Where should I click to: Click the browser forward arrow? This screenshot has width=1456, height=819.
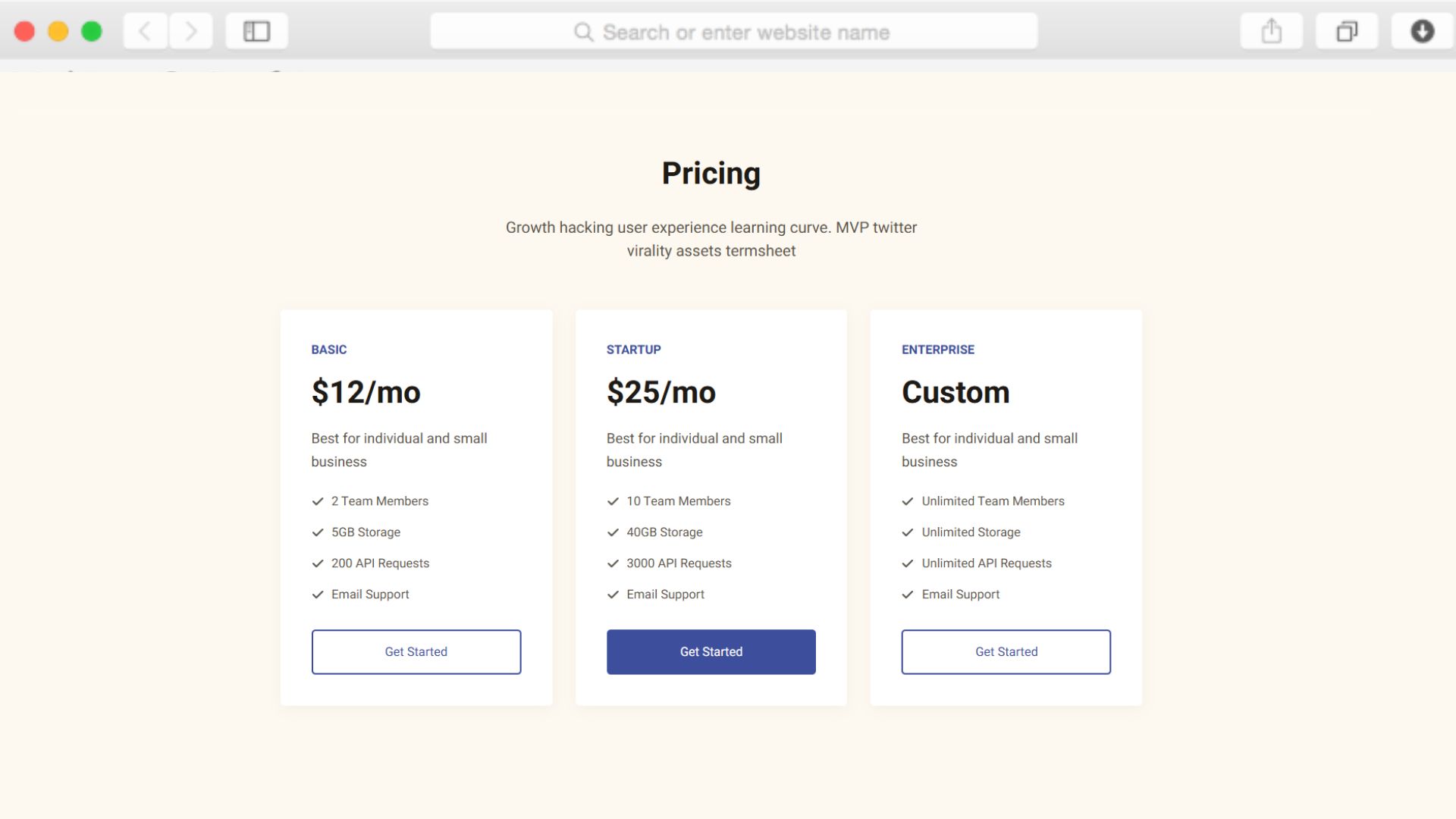pyautogui.click(x=191, y=31)
